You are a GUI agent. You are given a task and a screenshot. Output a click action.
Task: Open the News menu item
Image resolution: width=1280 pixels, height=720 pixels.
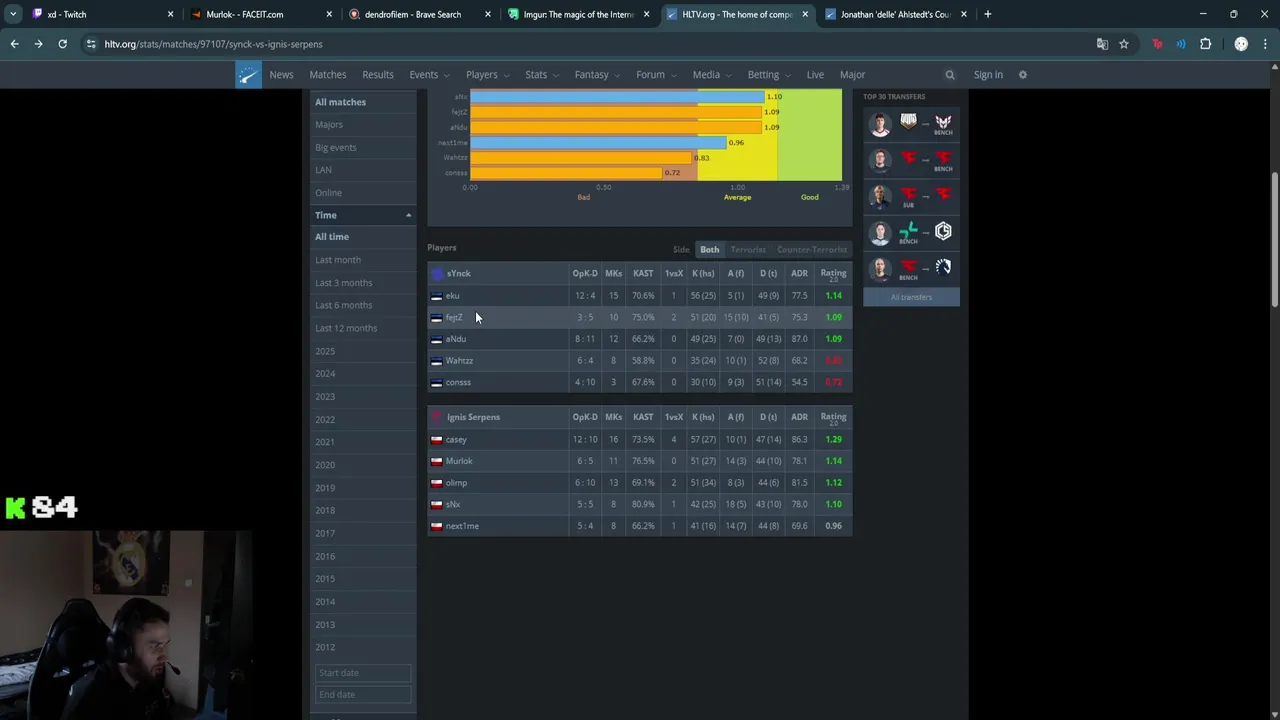(x=281, y=75)
